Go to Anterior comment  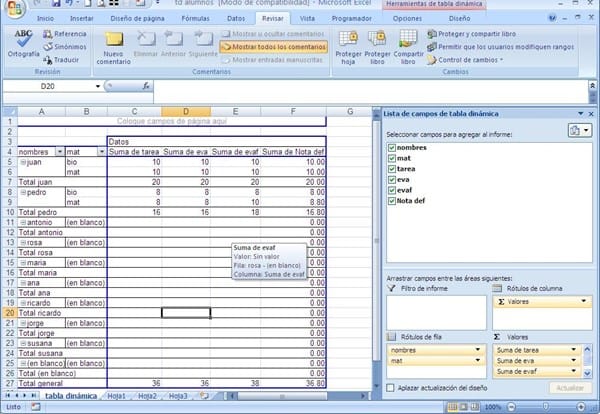click(173, 44)
